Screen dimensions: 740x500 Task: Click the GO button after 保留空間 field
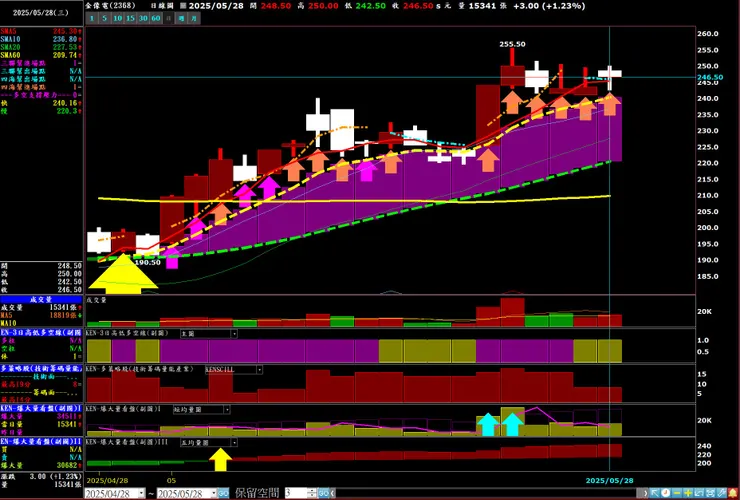click(323, 493)
